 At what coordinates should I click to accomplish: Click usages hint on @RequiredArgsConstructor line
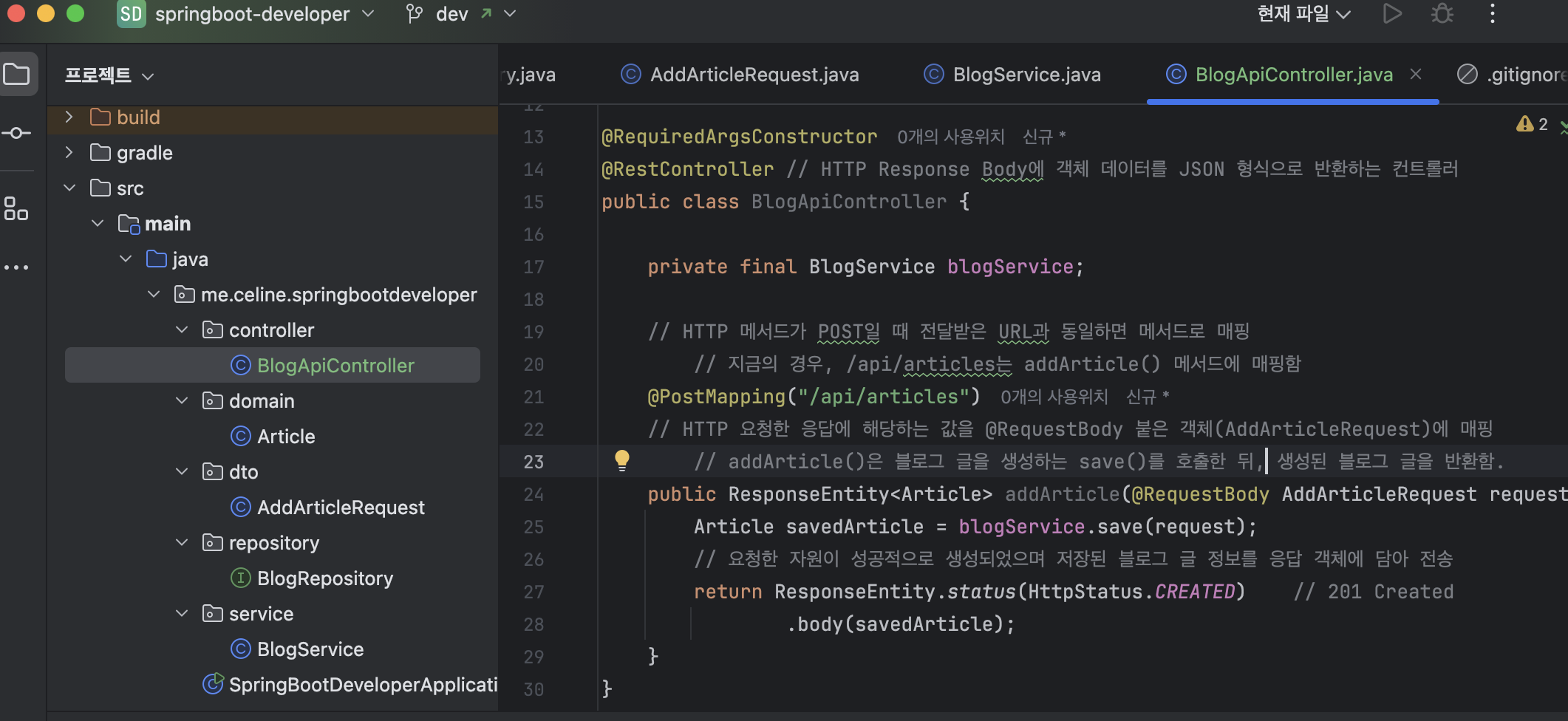950,137
